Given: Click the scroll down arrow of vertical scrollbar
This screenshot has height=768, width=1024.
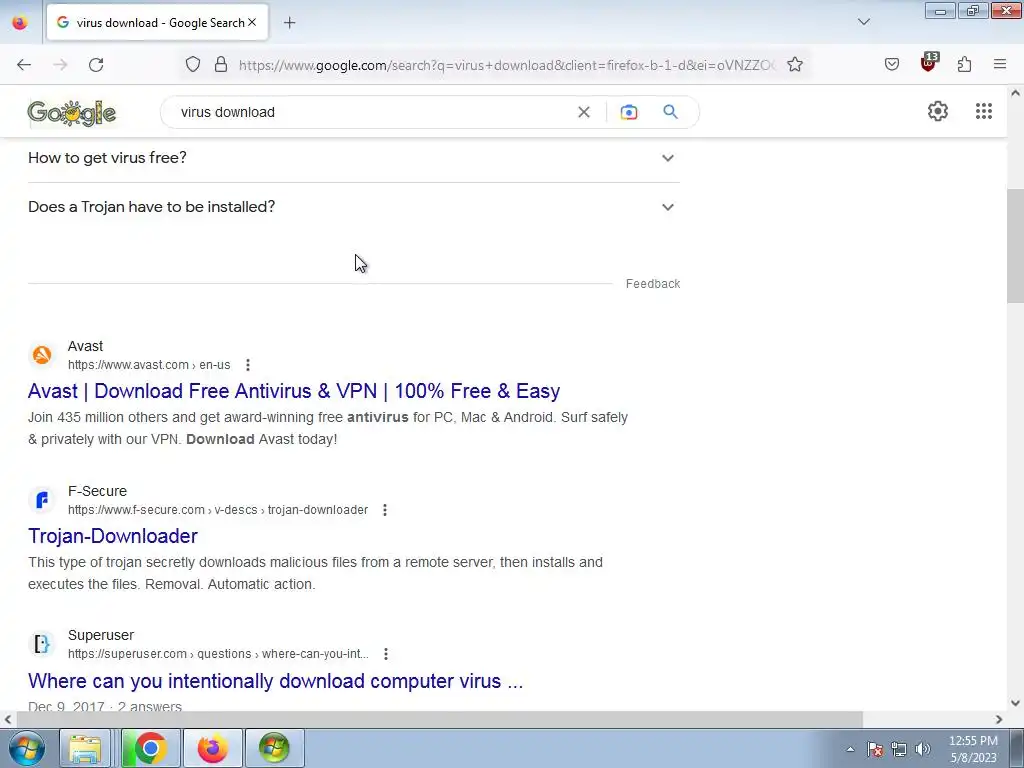Looking at the screenshot, I should [x=1016, y=703].
